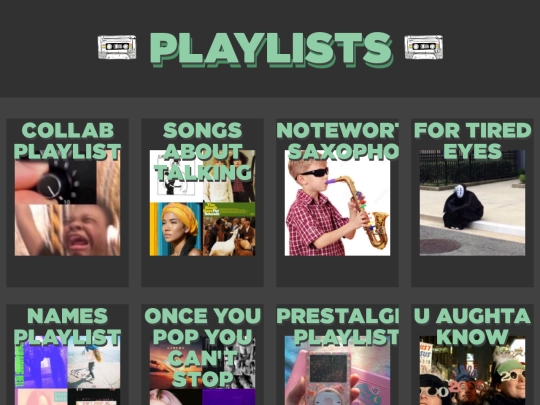
Task: Select the FOR TIRED EYES title
Action: [472, 141]
